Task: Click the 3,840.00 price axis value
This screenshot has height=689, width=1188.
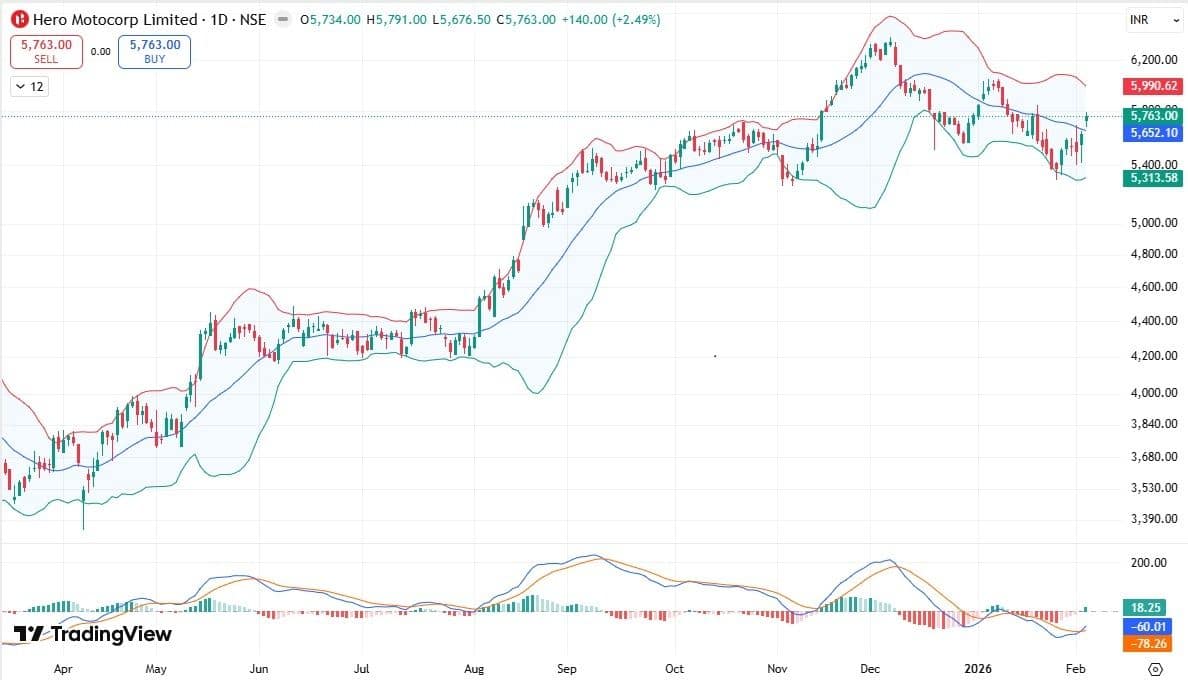Action: coord(1154,424)
